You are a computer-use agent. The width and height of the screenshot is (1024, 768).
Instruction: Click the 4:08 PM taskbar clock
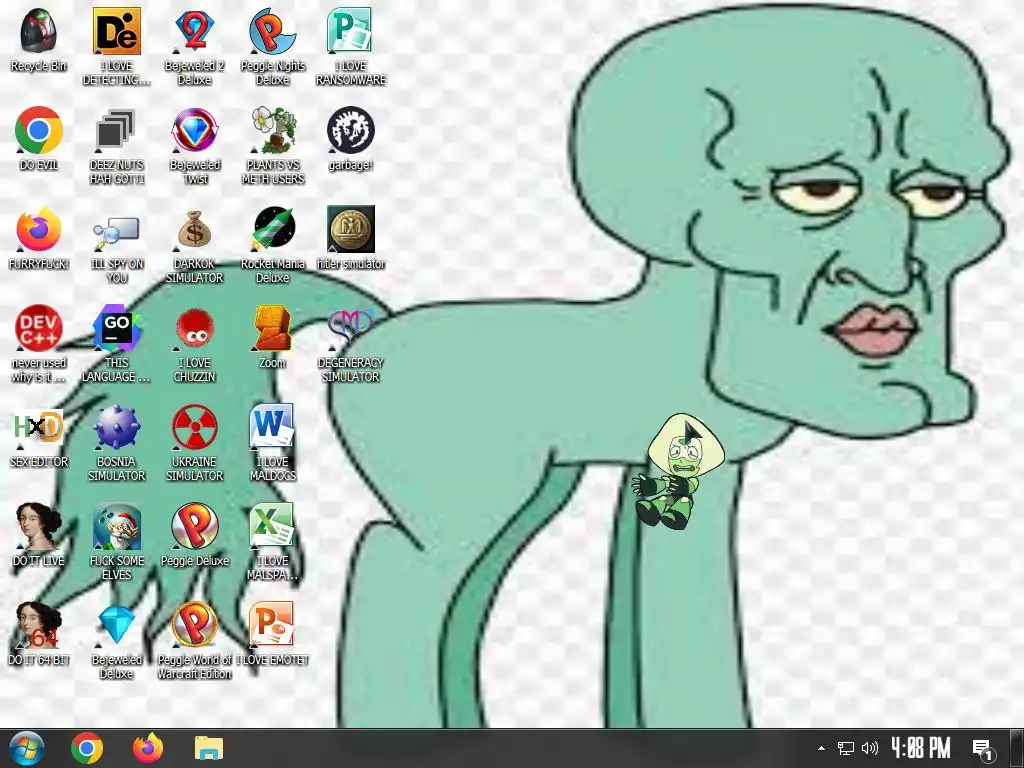(920, 748)
